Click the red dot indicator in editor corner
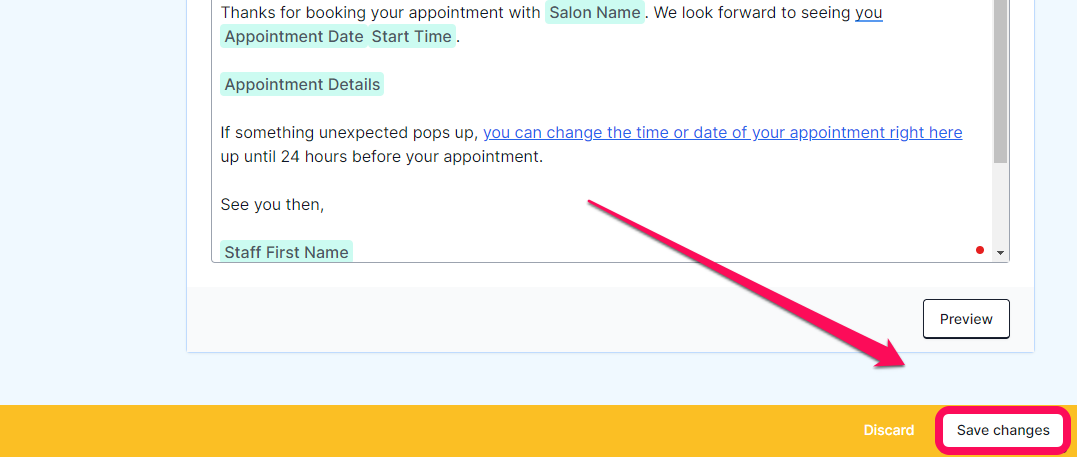The width and height of the screenshot is (1077, 457). pyautogui.click(x=979, y=250)
